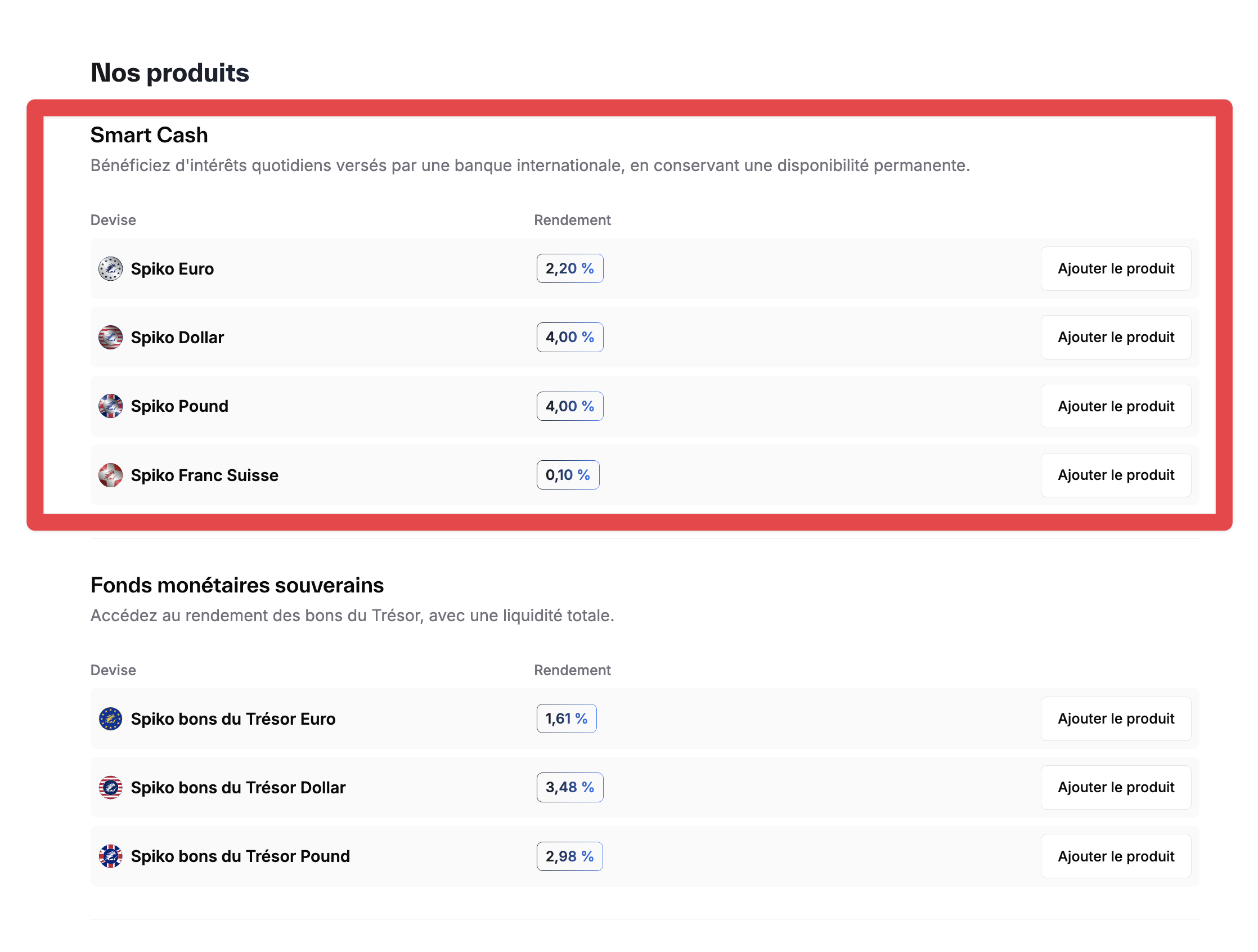Add the Spiko Dollar product
Image resolution: width=1258 pixels, height=952 pixels.
tap(1115, 337)
